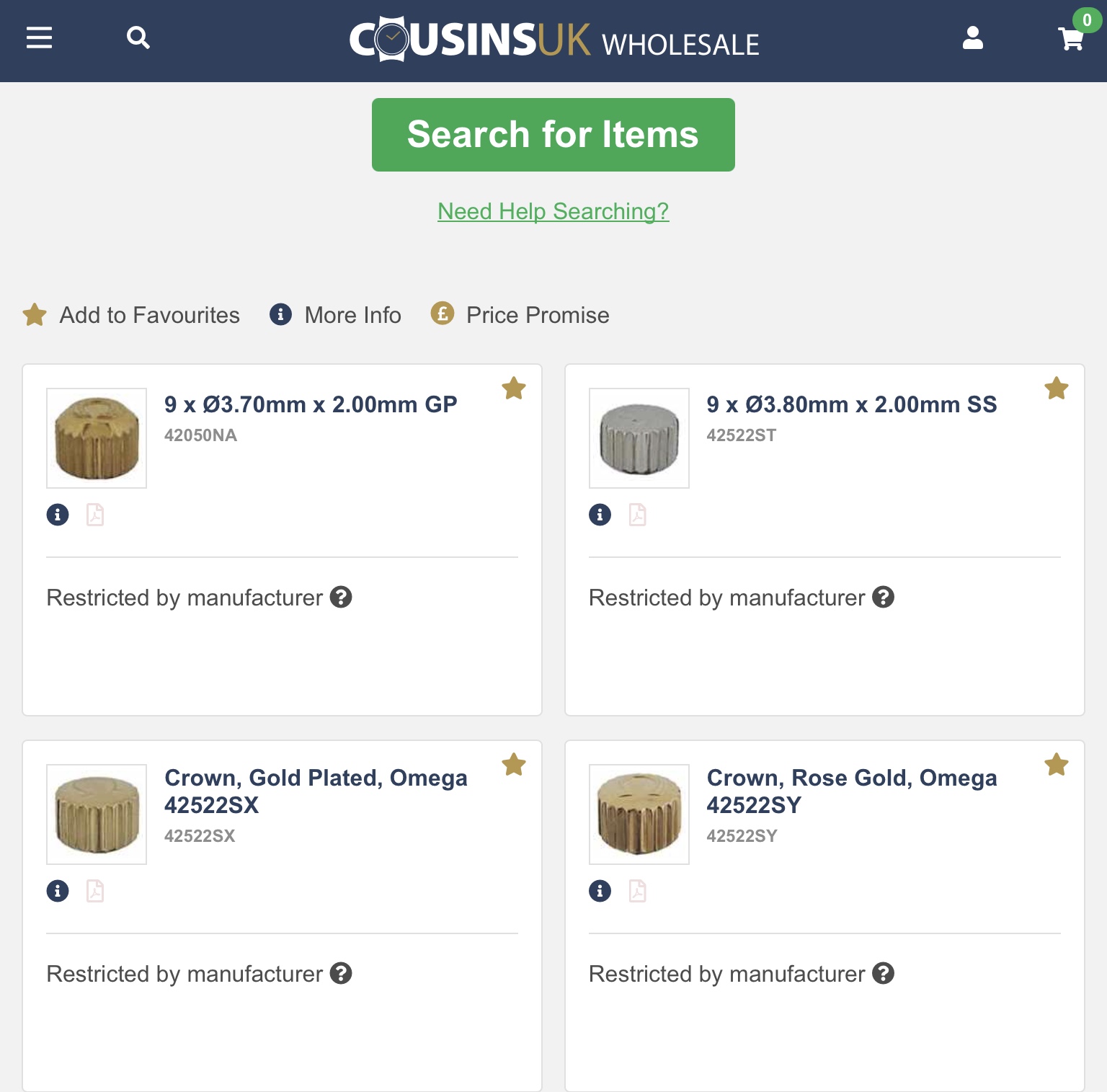The height and width of the screenshot is (1092, 1107).
Task: Open PDF icon for Crown Gold Plated 42522SX
Action: [95, 891]
